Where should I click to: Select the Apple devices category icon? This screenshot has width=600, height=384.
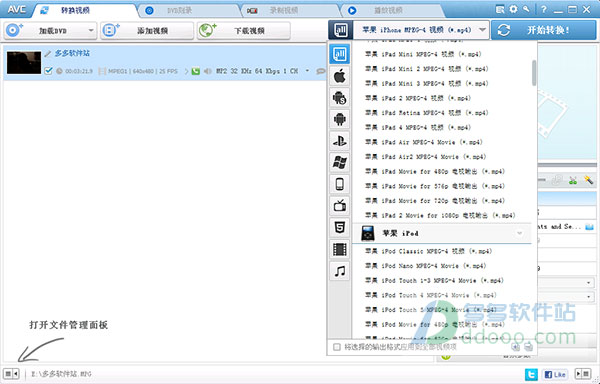[x=339, y=76]
